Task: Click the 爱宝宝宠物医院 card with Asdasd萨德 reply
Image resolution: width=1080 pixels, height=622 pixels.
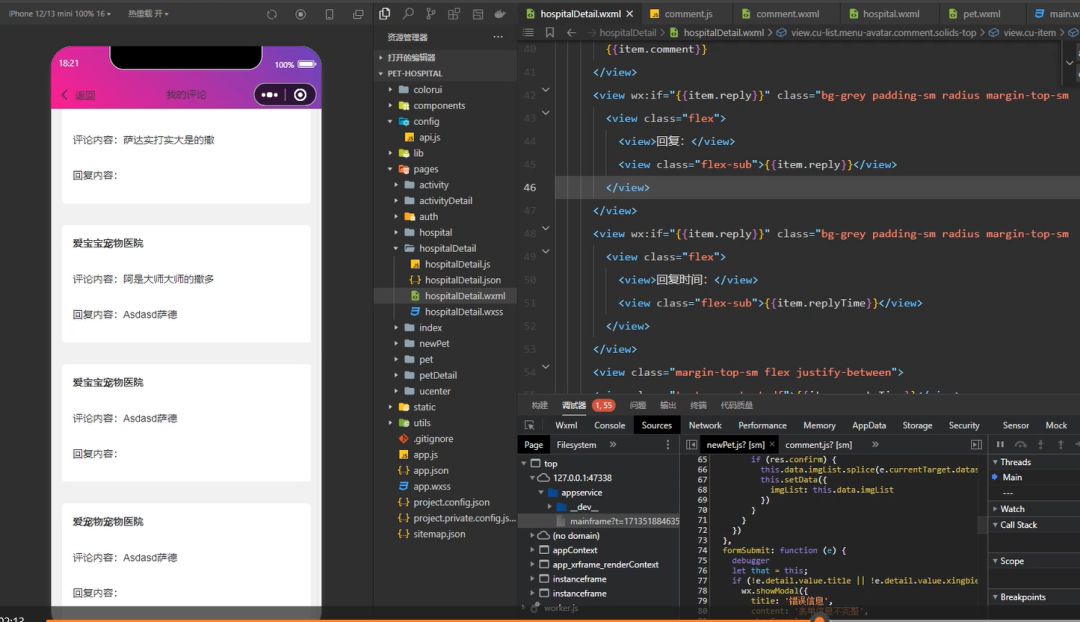Action: pyautogui.click(x=186, y=283)
